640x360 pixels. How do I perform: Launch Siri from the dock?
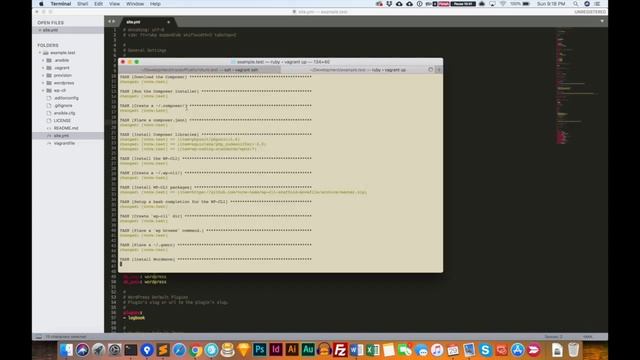point(82,350)
